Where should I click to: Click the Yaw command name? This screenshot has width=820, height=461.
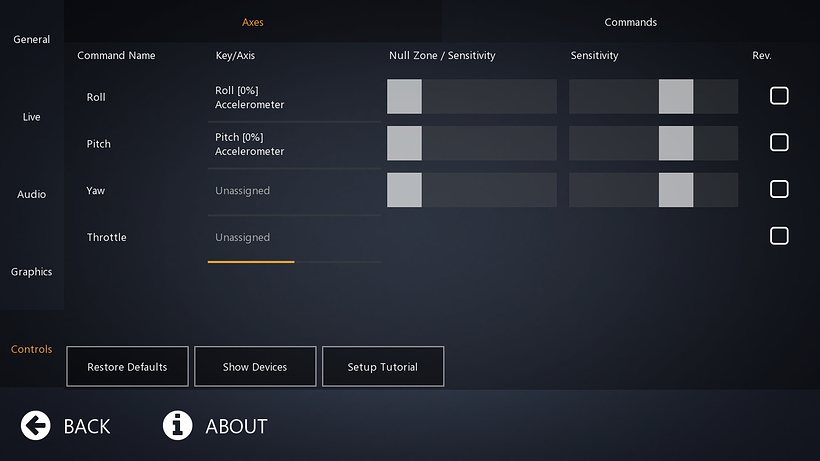[96, 190]
